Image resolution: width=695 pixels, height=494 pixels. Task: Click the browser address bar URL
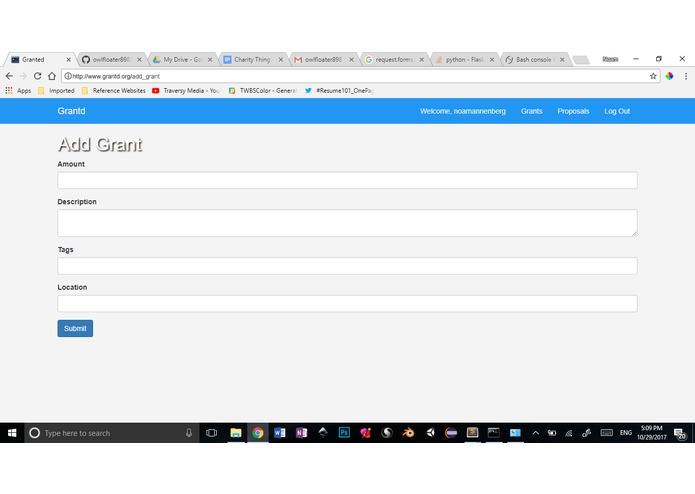tap(116, 76)
